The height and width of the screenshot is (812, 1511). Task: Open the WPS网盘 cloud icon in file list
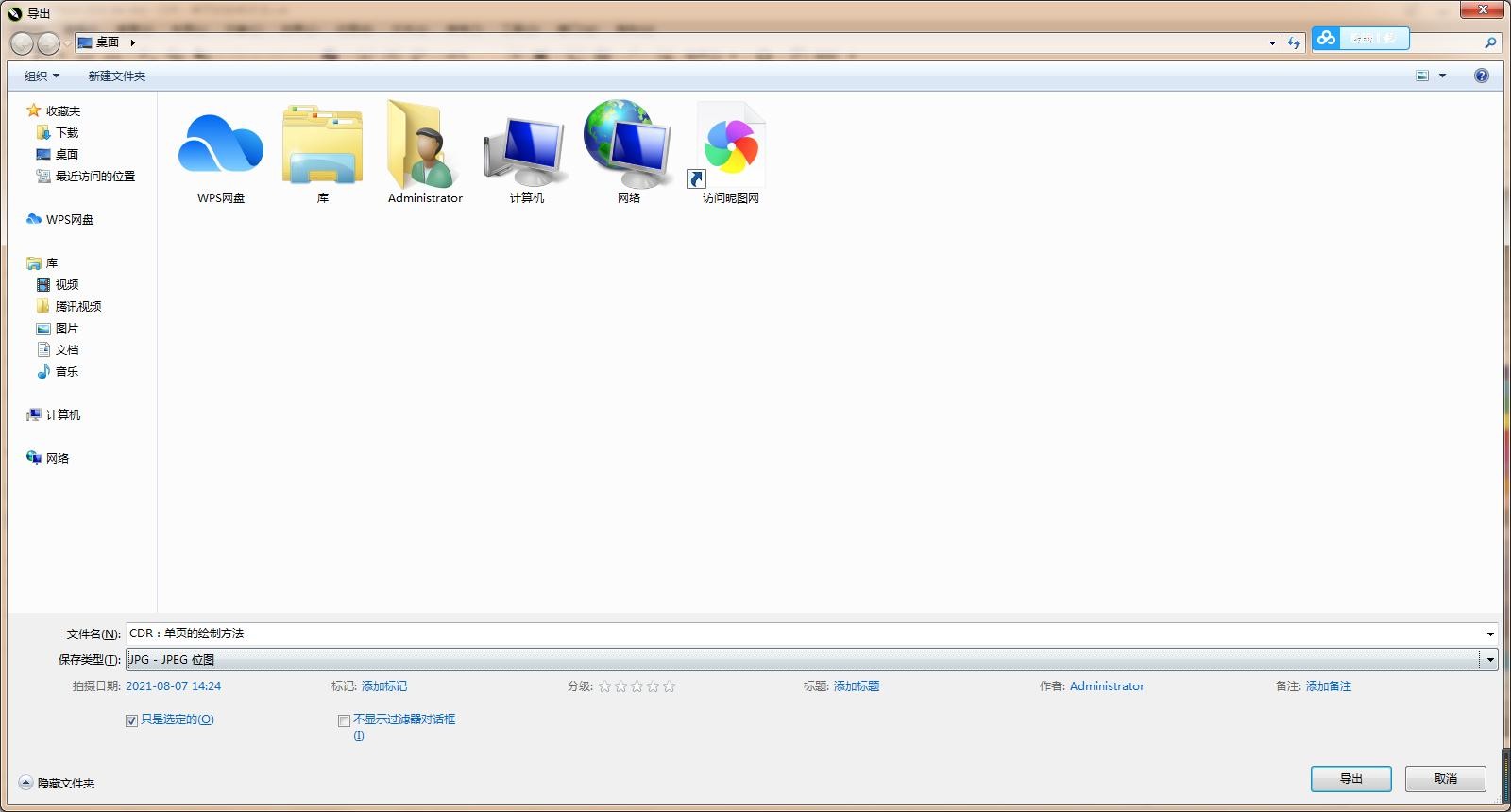(221, 146)
